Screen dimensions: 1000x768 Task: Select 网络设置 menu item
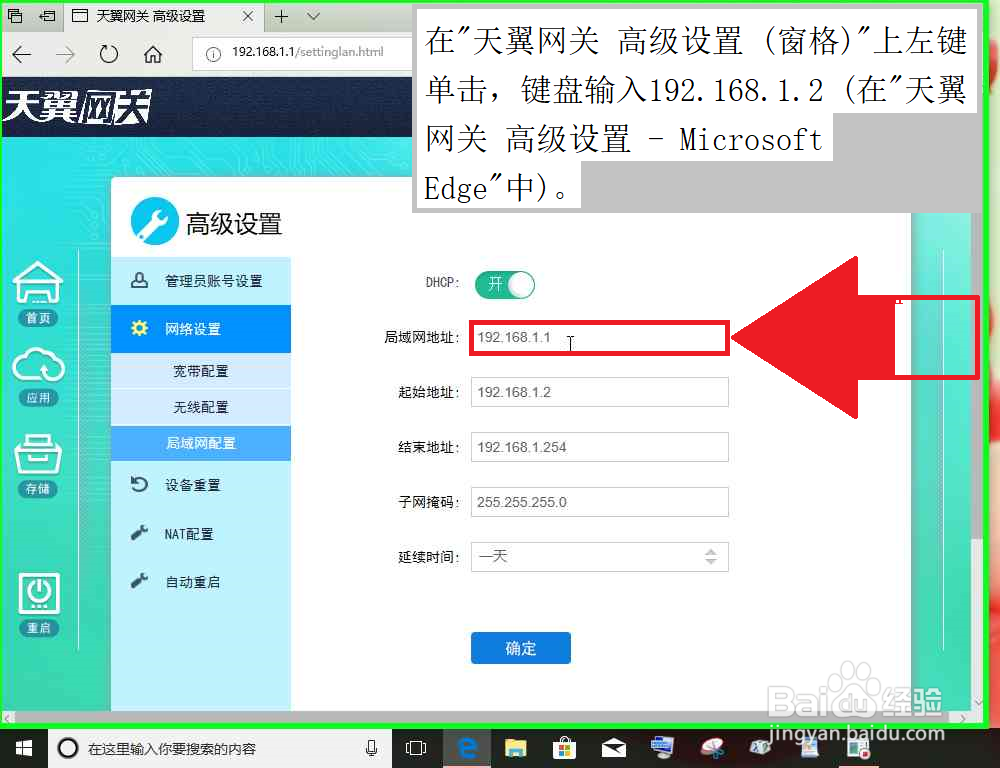coord(201,329)
